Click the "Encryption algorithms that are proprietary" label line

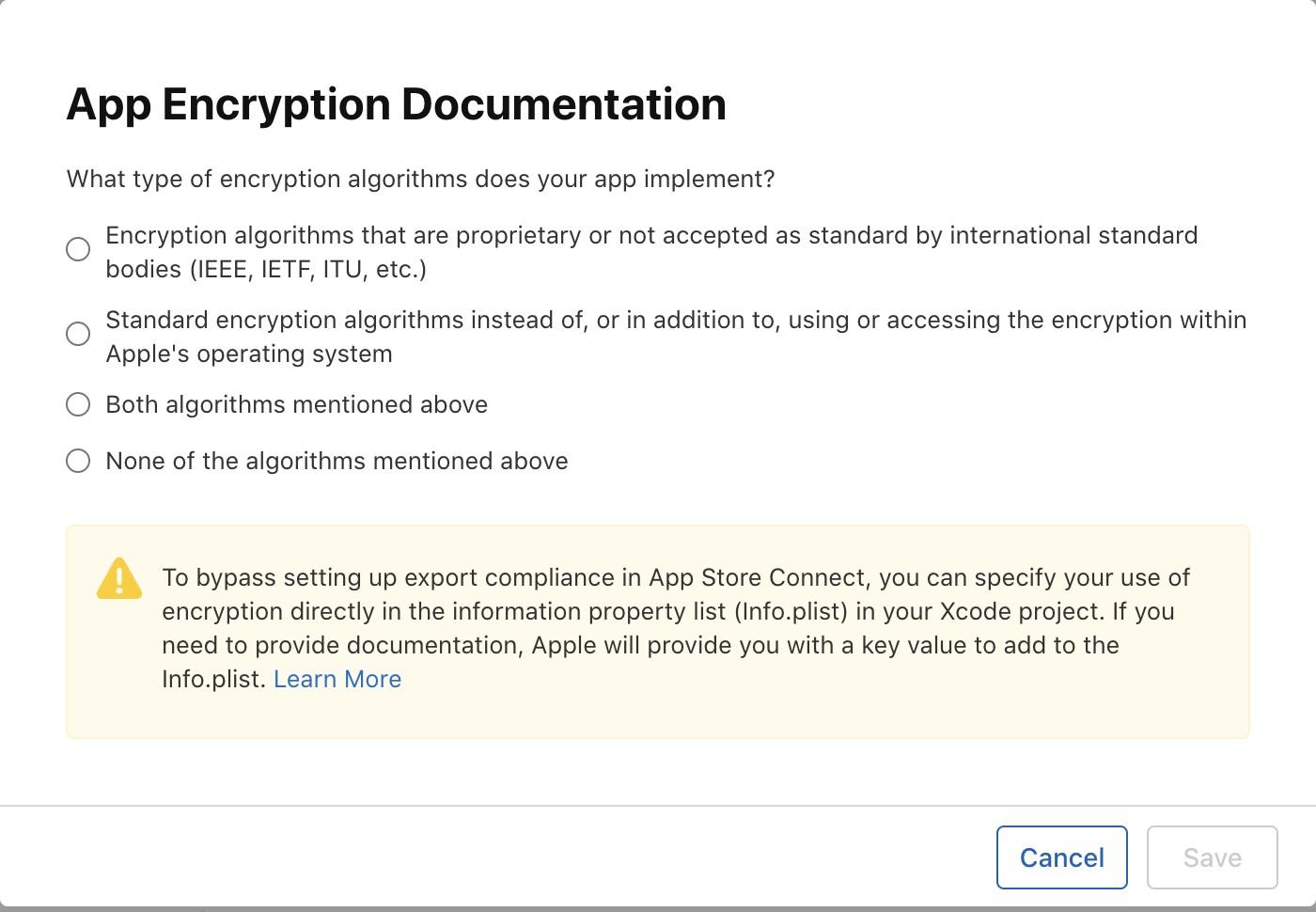tap(651, 235)
